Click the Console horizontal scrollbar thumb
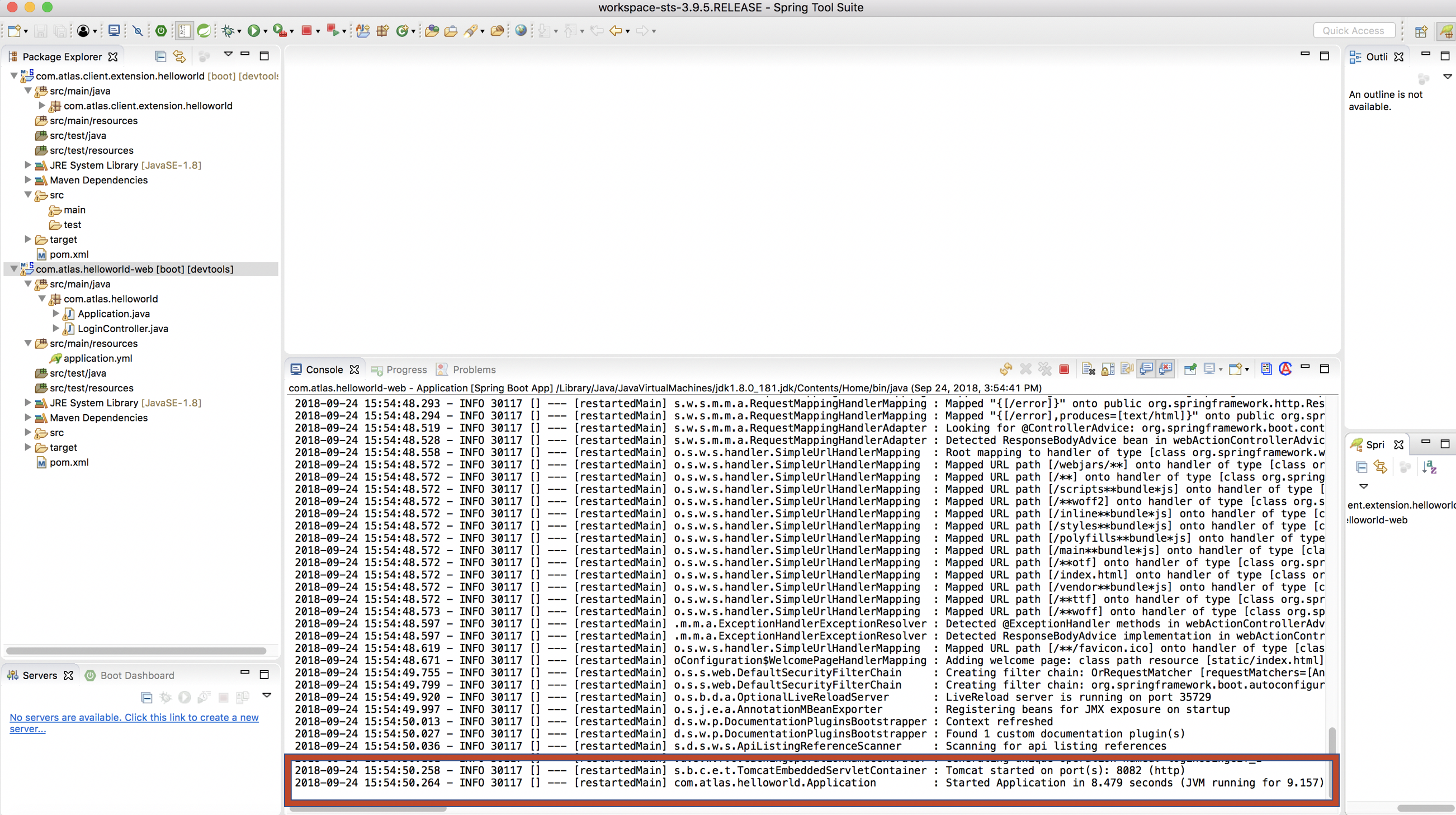Image resolution: width=1456 pixels, height=815 pixels. pos(367,809)
